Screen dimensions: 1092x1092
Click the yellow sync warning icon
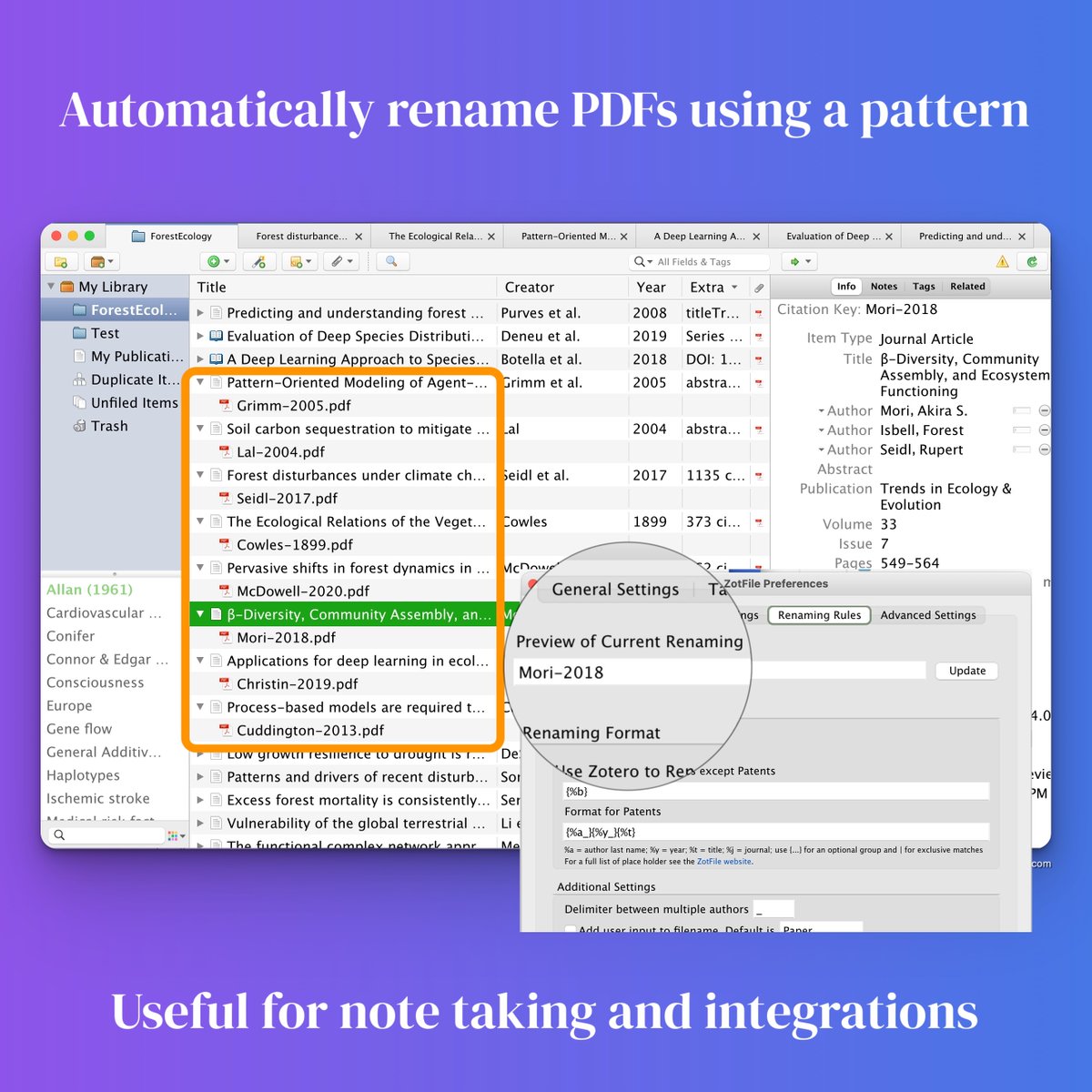pos(1003,262)
